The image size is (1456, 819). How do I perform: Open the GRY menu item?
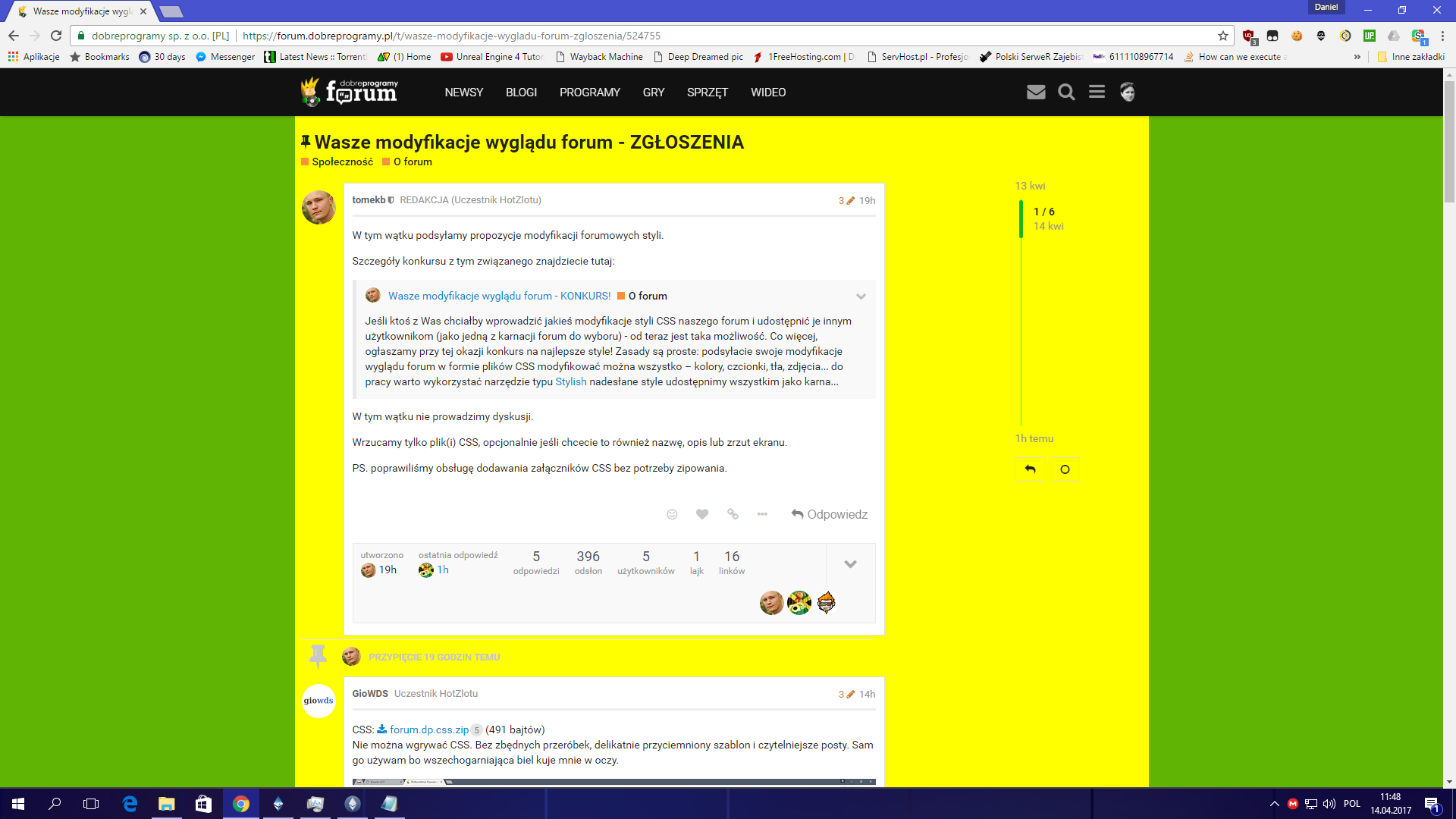pos(654,93)
